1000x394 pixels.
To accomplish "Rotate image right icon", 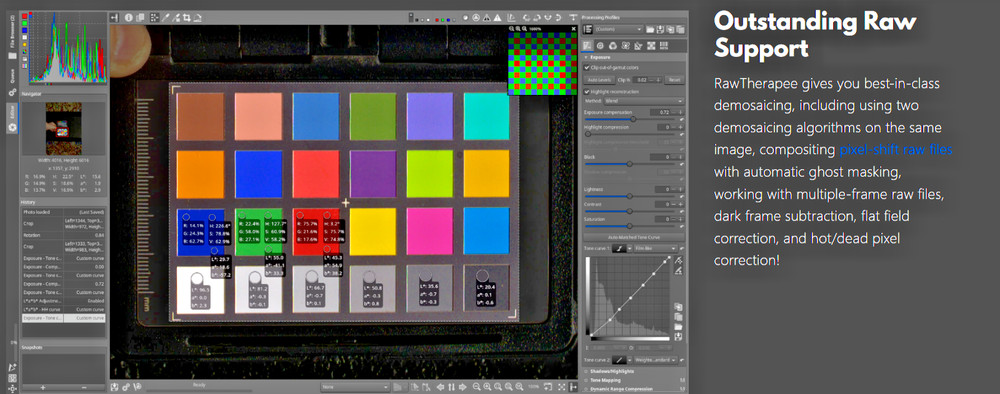I will [x=537, y=17].
